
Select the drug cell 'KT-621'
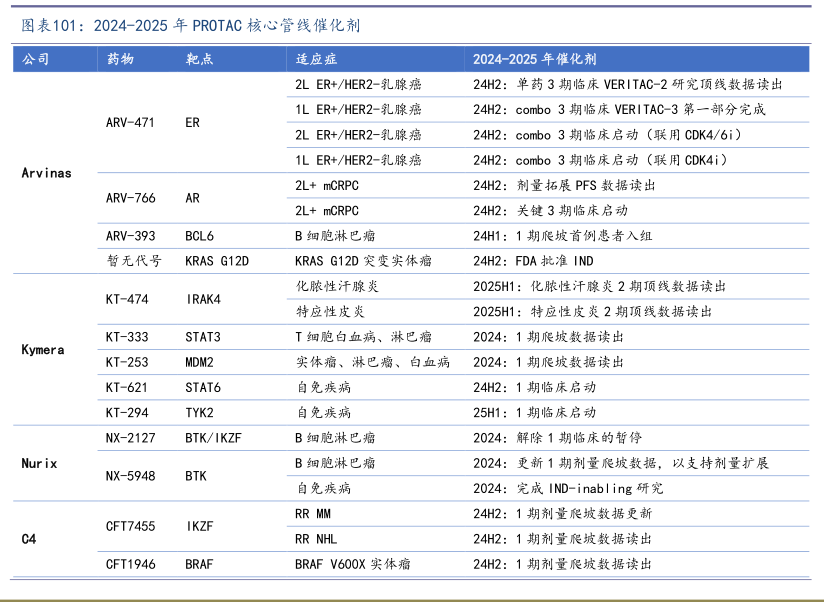point(126,387)
